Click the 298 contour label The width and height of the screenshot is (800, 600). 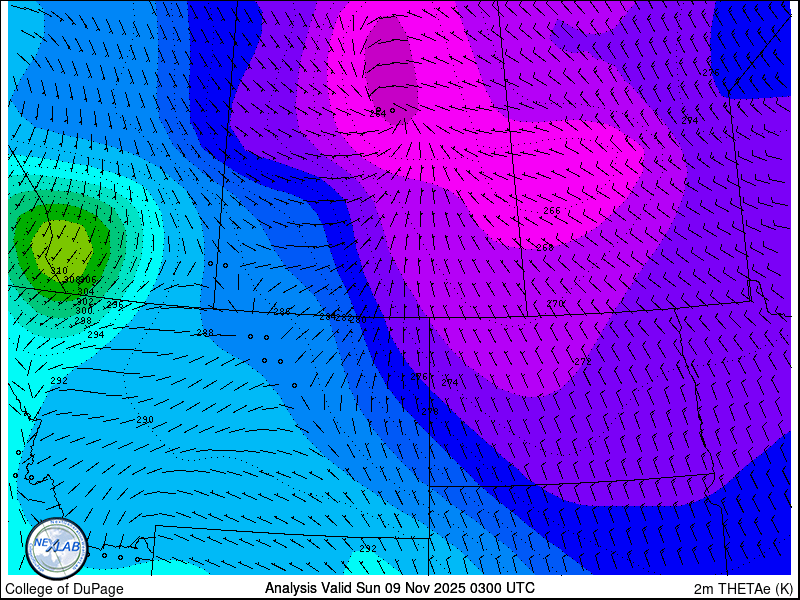pos(83,321)
